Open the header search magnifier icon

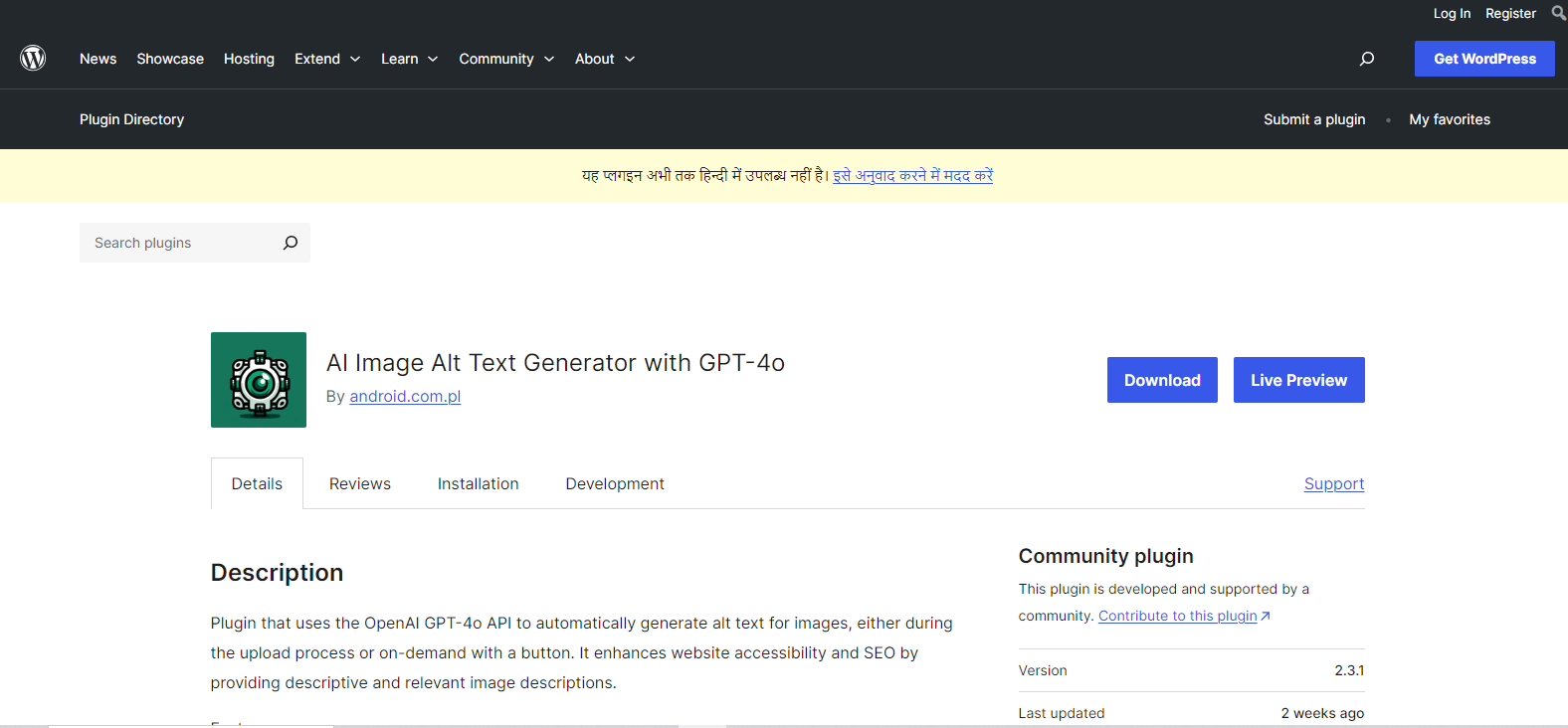tap(1367, 59)
